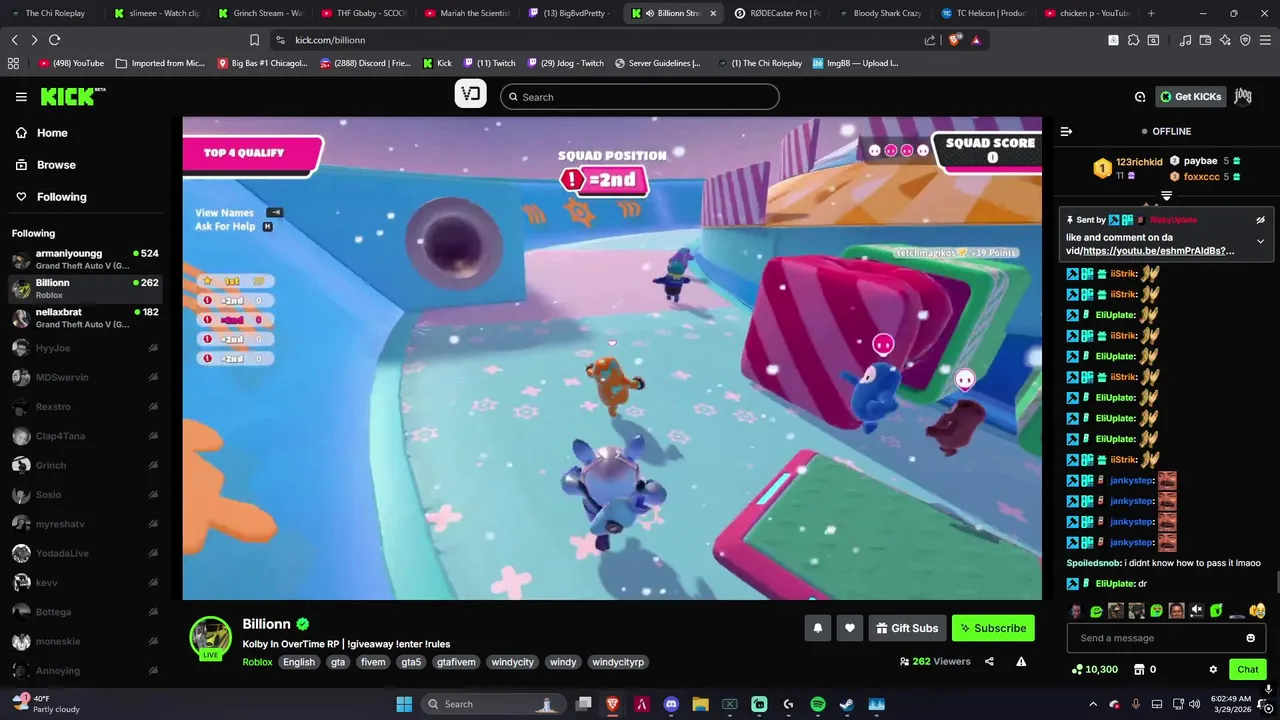
Task: Open the chat shop icon
Action: coord(1139,669)
